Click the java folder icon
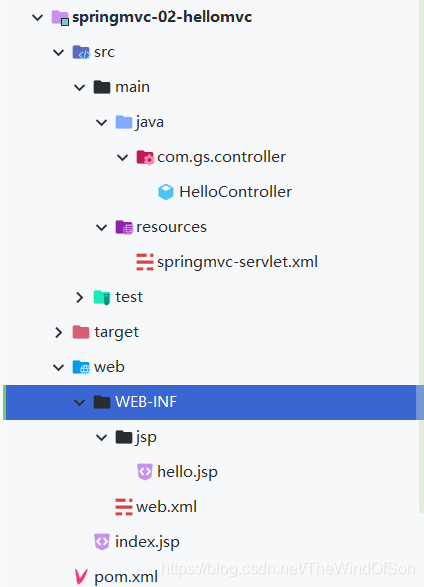The height and width of the screenshot is (587, 424). [124, 122]
